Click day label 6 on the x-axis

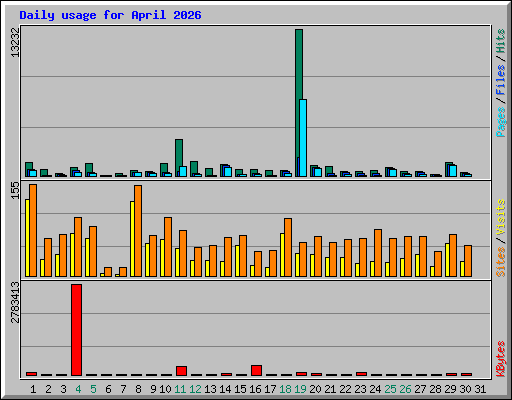[108, 389]
